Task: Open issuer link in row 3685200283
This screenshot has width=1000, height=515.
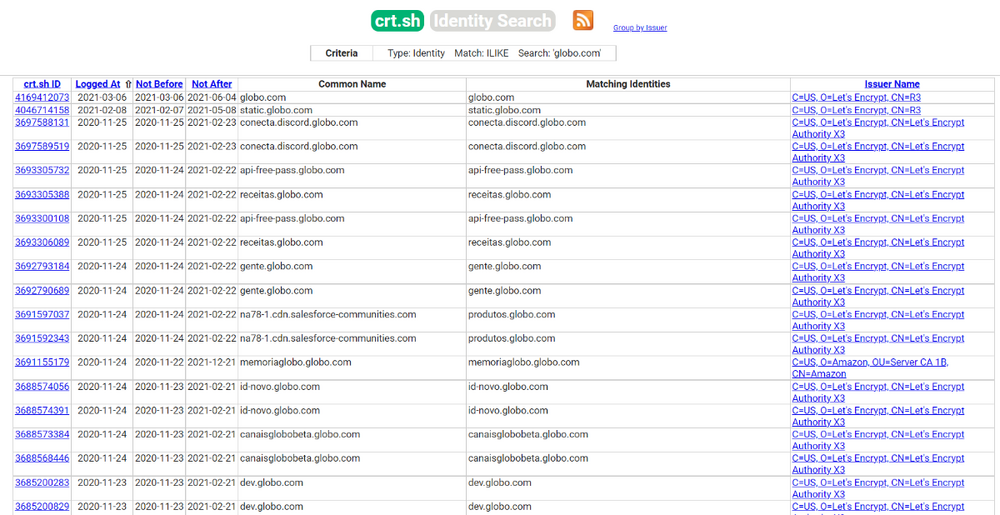Action: coord(878,488)
